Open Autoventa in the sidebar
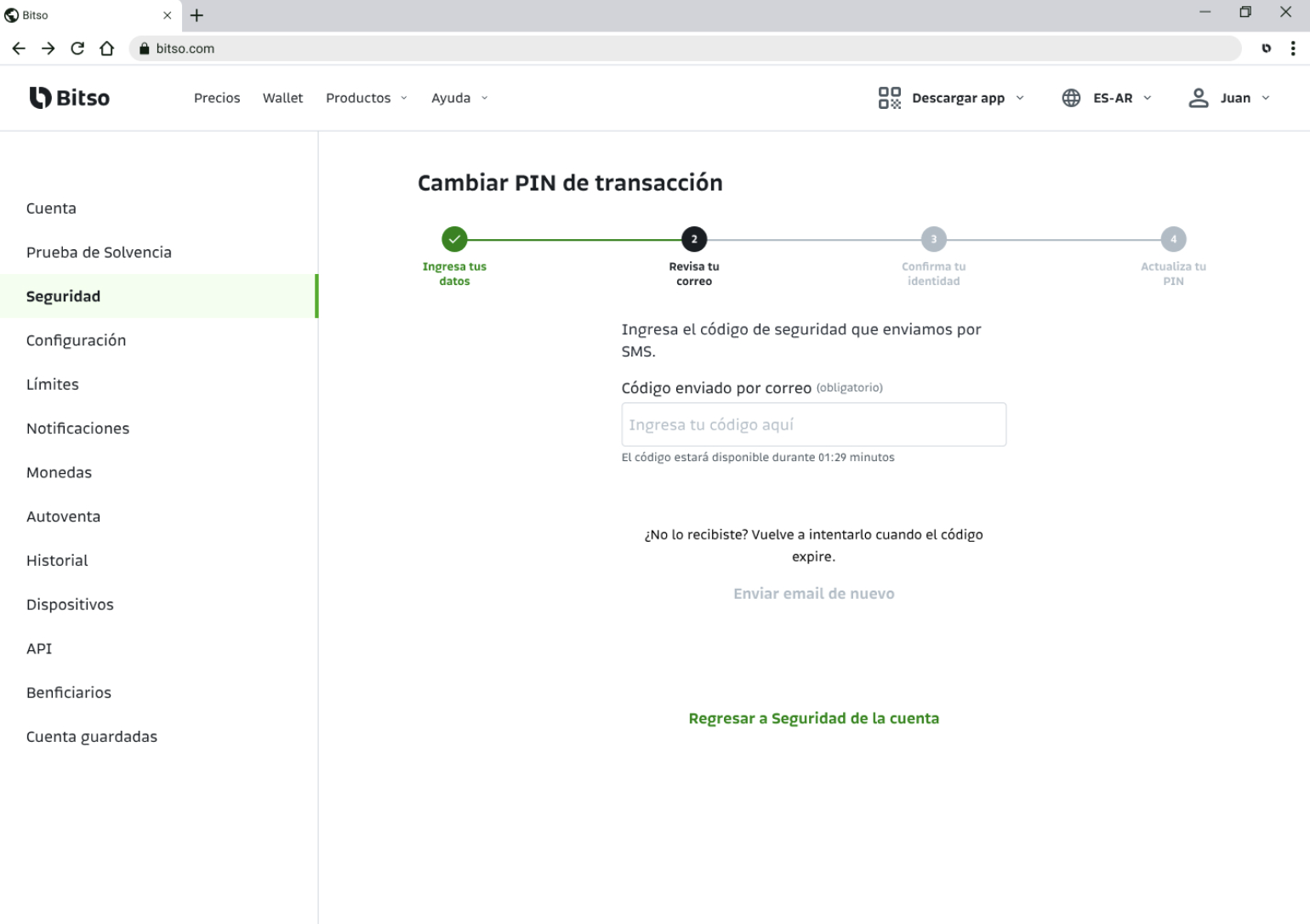The height and width of the screenshot is (924, 1310). click(159, 516)
